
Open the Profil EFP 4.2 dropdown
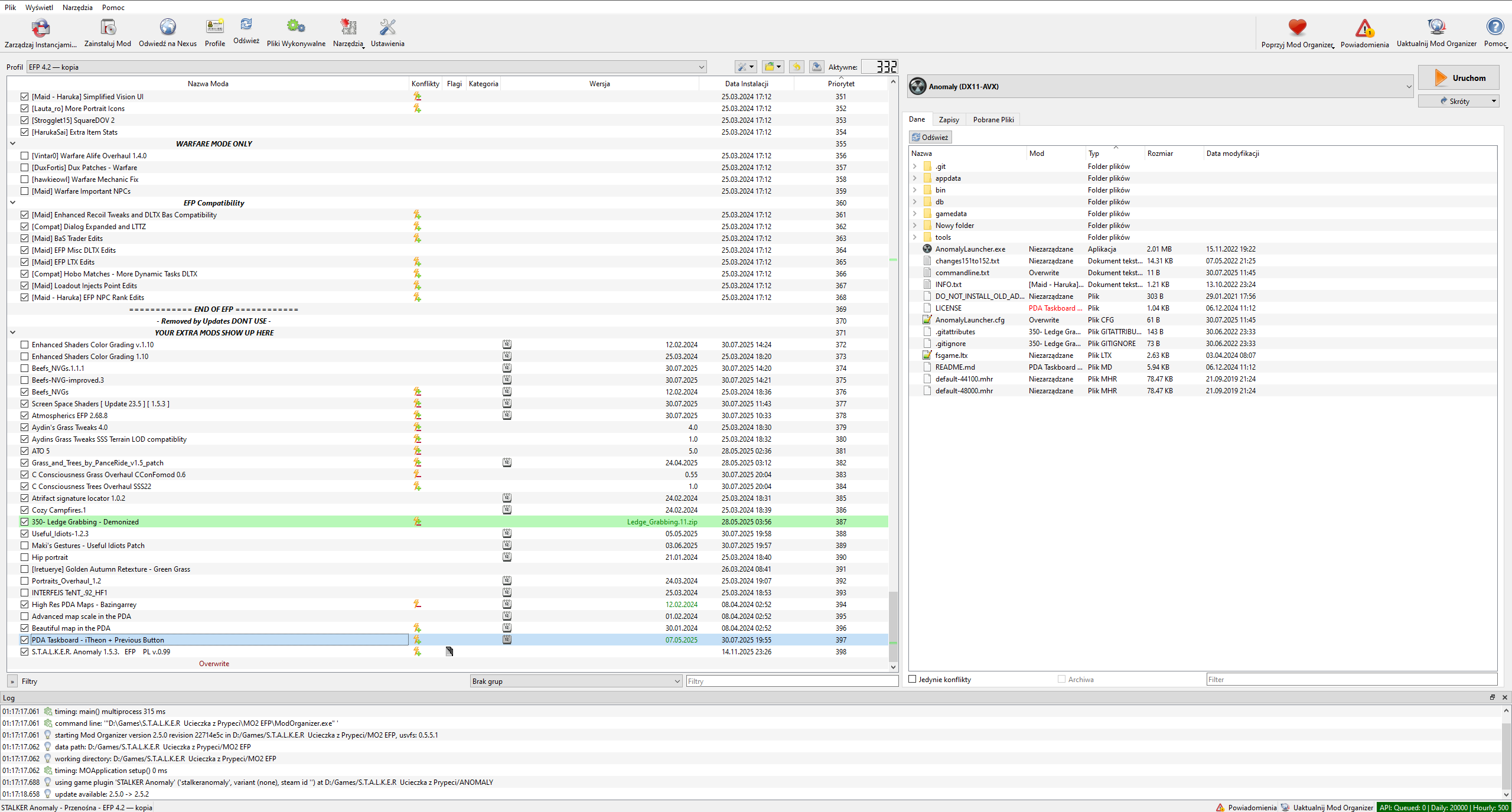366,67
